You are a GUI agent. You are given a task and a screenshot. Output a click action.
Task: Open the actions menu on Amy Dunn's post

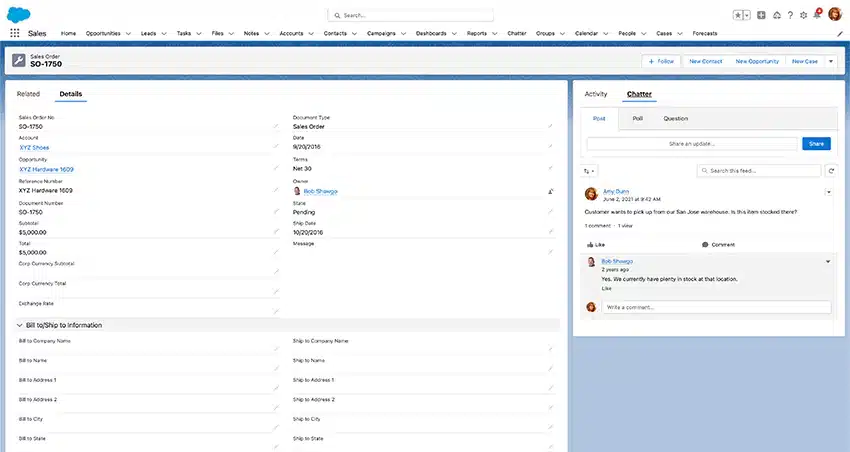click(x=829, y=192)
